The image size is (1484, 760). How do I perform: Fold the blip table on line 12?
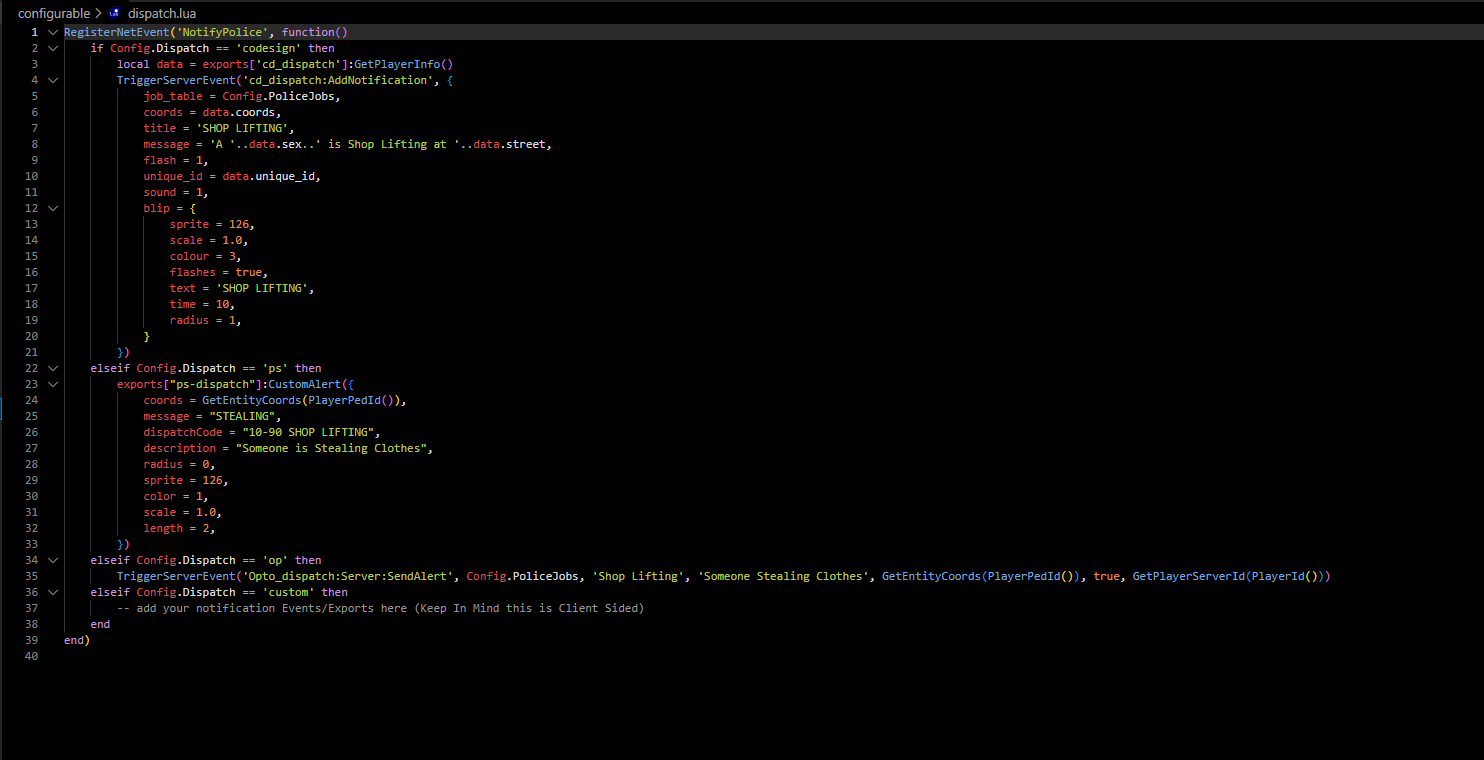click(x=52, y=208)
